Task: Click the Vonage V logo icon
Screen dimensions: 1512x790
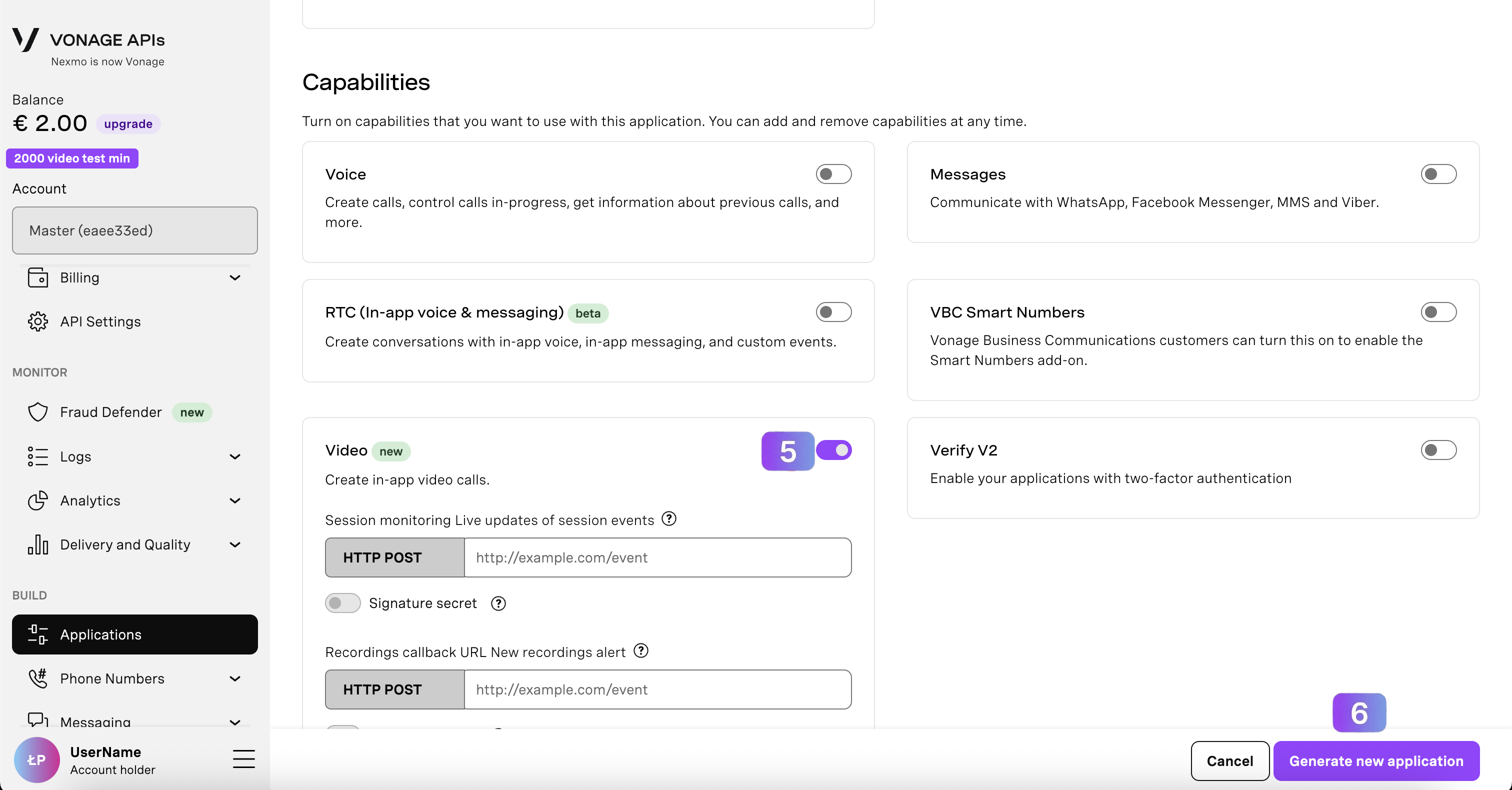Action: [x=26, y=40]
